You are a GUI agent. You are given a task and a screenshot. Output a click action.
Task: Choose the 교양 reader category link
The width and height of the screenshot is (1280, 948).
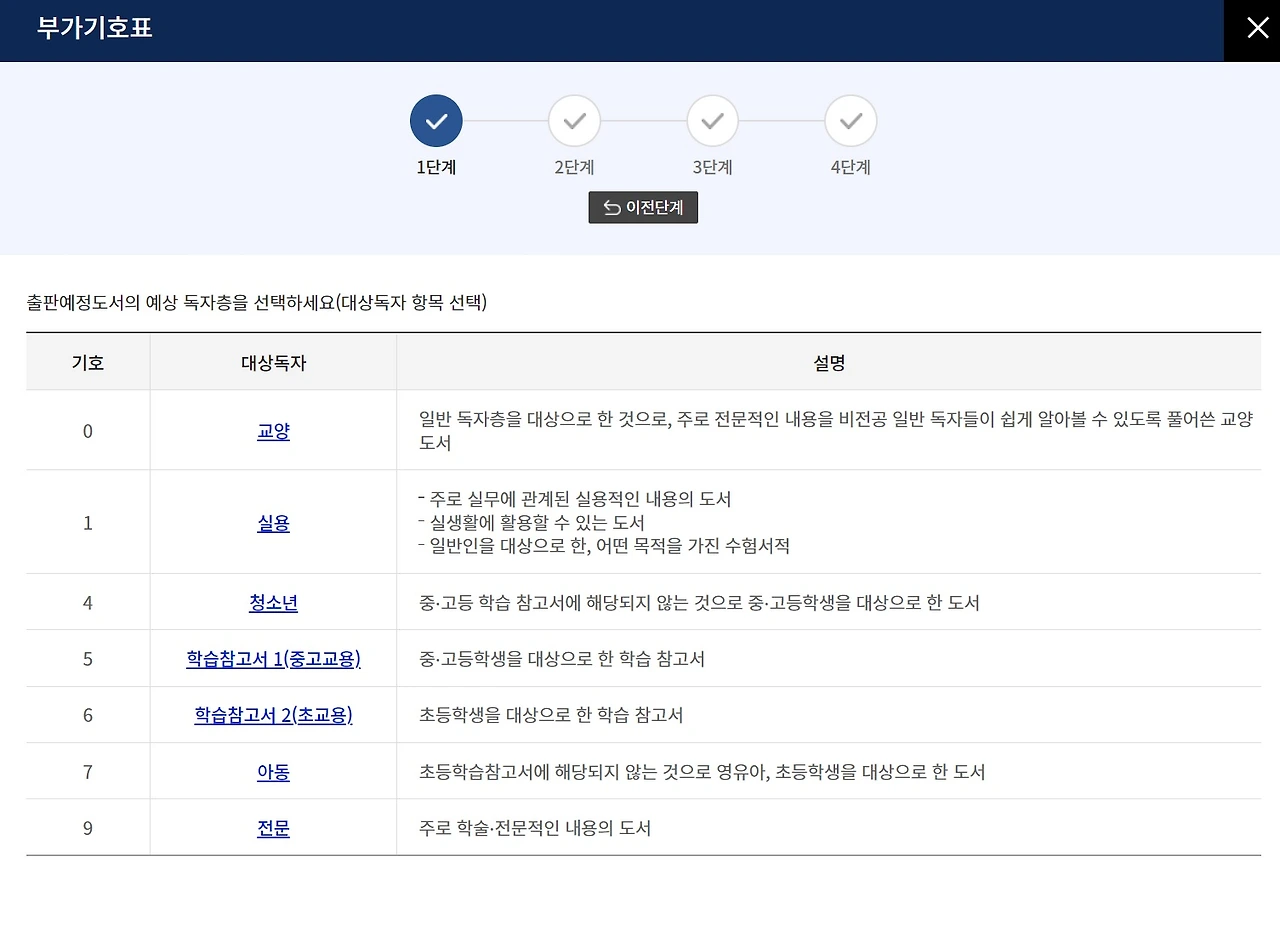click(273, 431)
